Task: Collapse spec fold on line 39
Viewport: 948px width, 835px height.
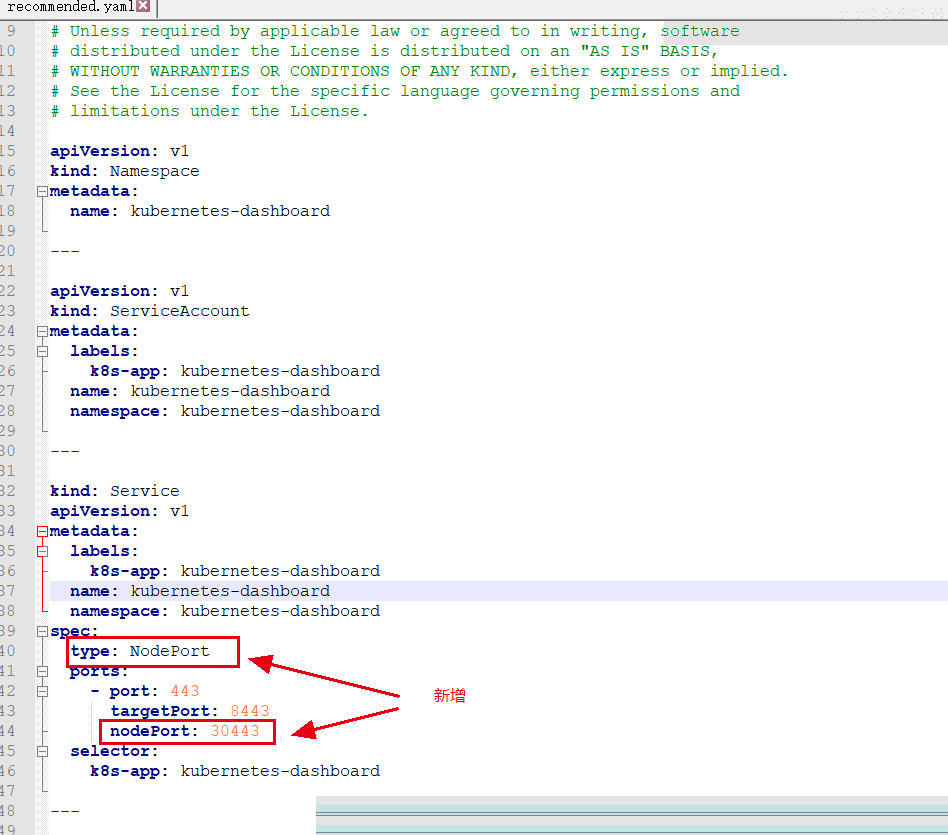Action: tap(42, 632)
